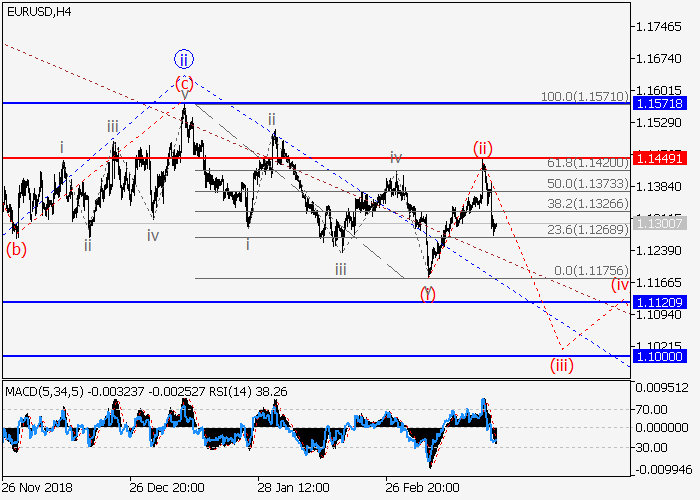Screen dimensions: 700x500
Task: Select the 26 Dec 20:00 time axis label
Action: 167,487
